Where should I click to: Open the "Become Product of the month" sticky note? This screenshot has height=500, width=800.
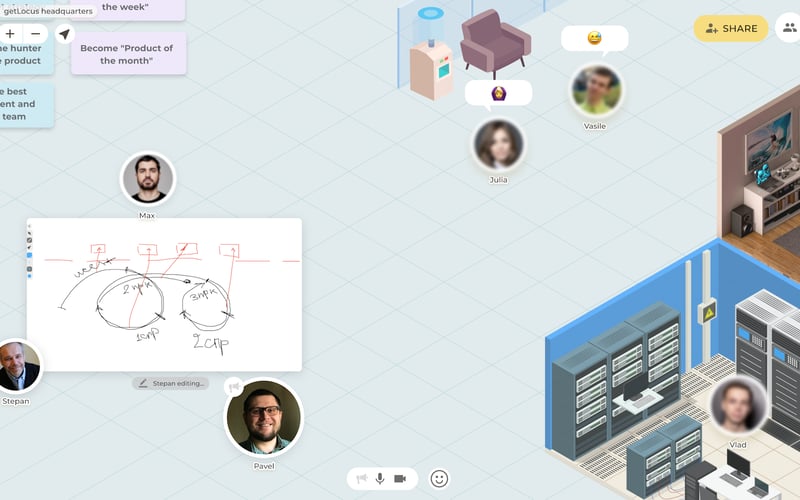pyautogui.click(x=128, y=54)
